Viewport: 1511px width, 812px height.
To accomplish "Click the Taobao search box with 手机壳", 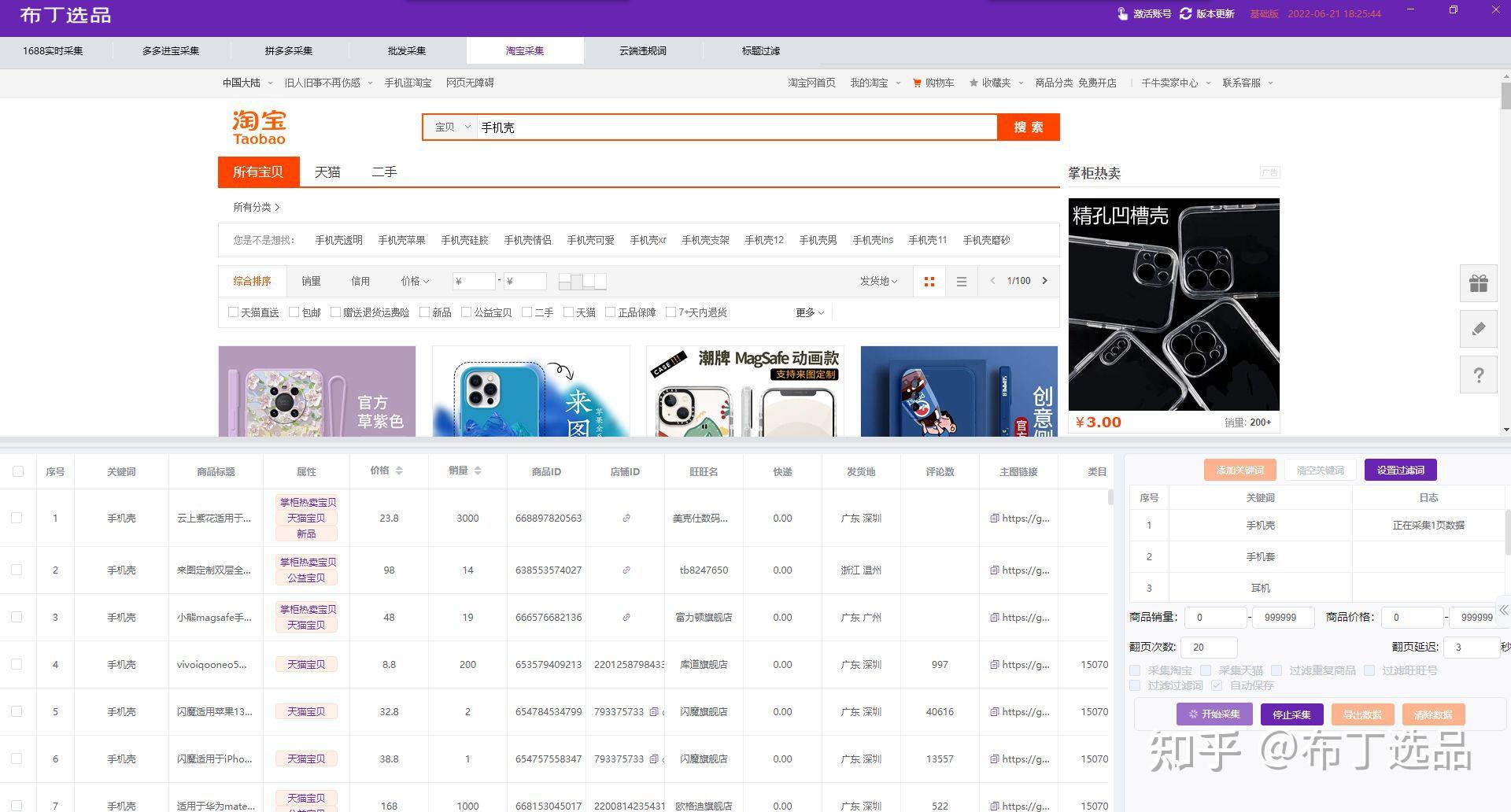I will coord(737,127).
